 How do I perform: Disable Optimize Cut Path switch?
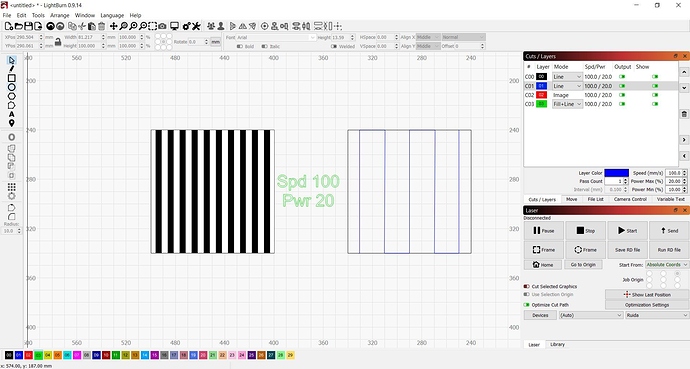[526, 305]
